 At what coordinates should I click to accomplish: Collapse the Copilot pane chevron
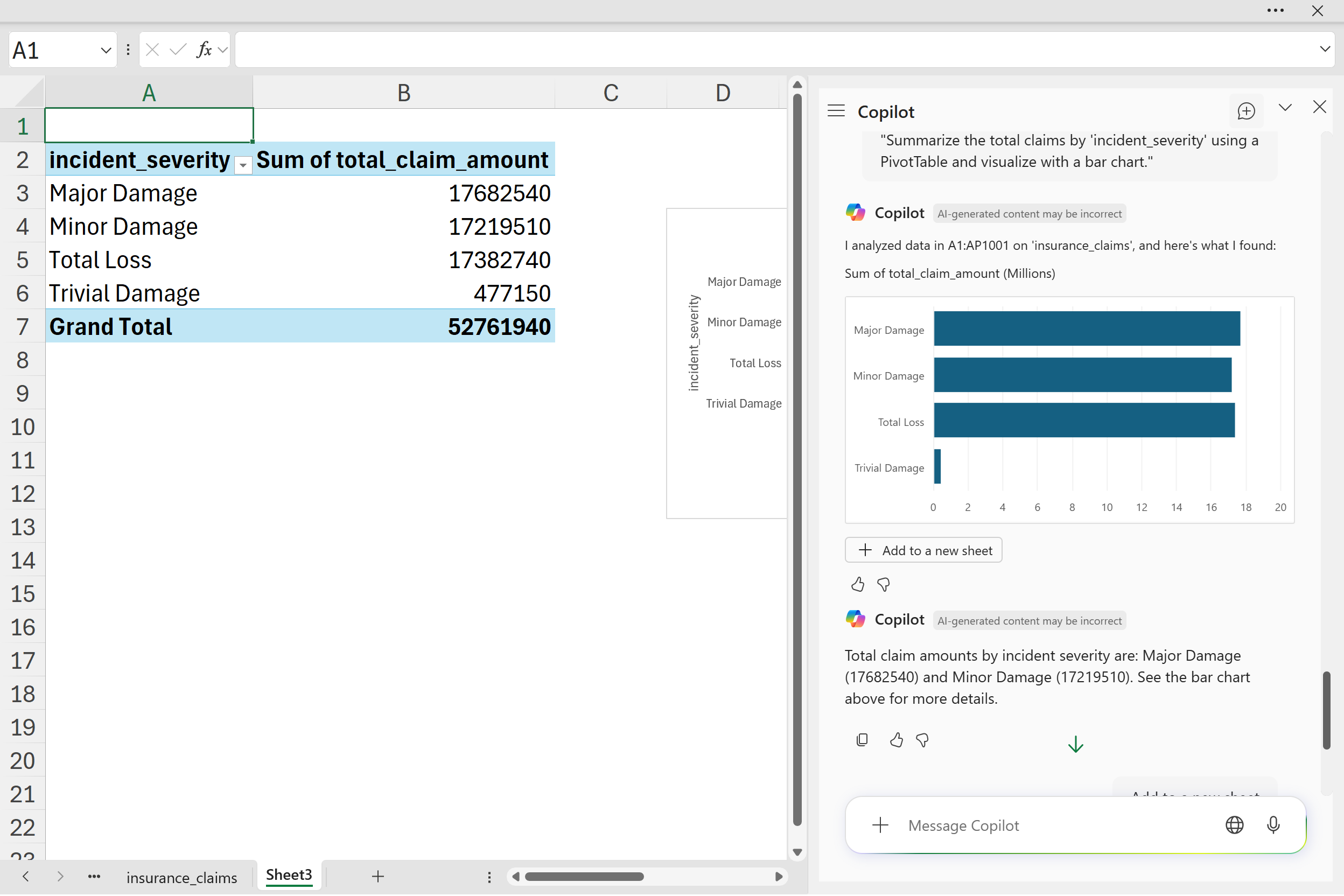pyautogui.click(x=1285, y=108)
